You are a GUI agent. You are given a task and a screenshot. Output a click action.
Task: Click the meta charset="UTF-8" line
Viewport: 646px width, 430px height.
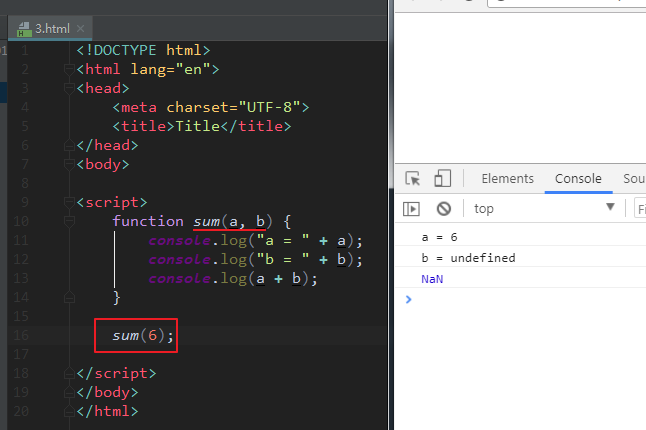point(211,107)
